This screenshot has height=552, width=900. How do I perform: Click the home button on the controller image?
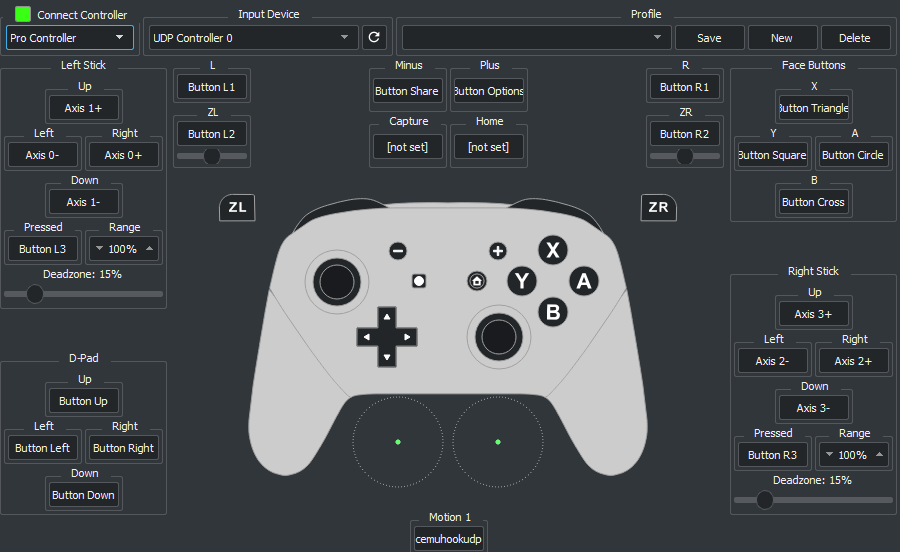(x=476, y=281)
